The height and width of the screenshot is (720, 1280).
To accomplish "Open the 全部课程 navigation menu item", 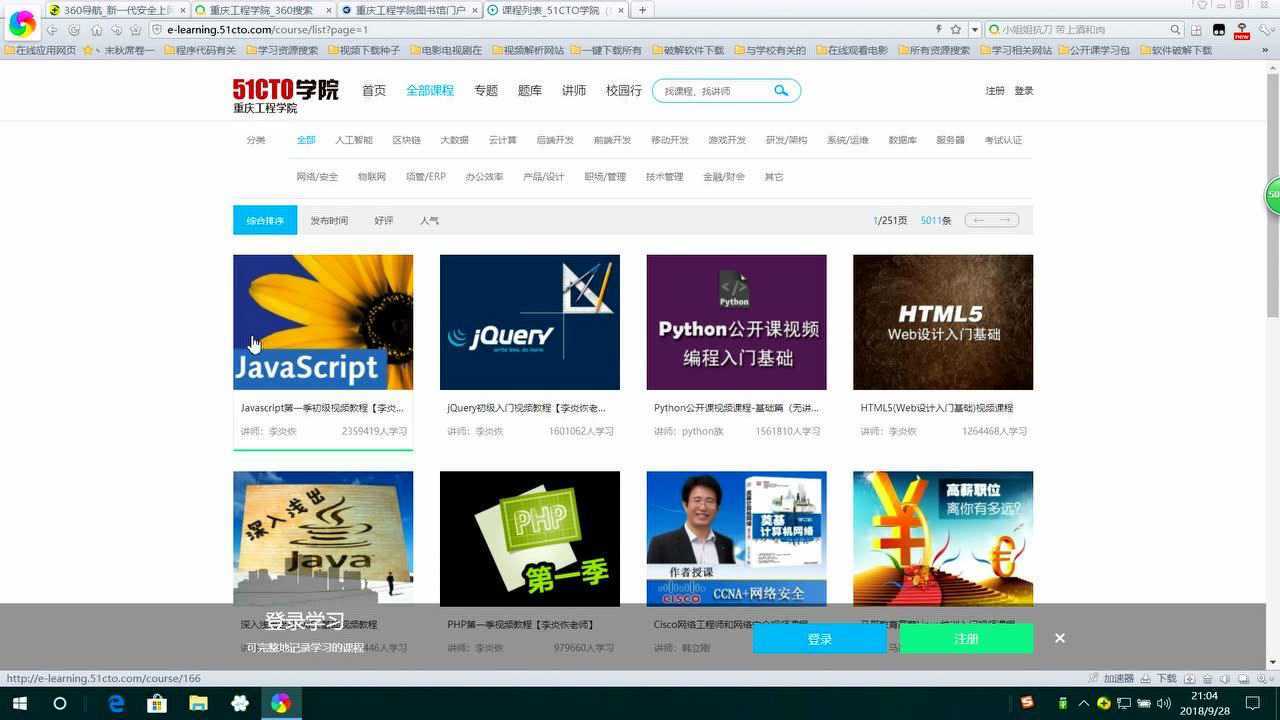I will coord(430,90).
